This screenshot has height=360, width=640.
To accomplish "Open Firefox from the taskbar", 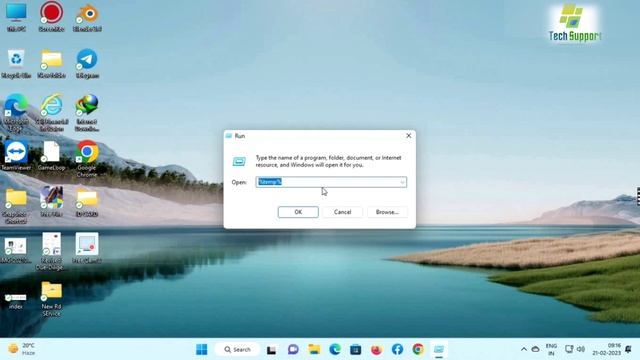I will click(376, 349).
